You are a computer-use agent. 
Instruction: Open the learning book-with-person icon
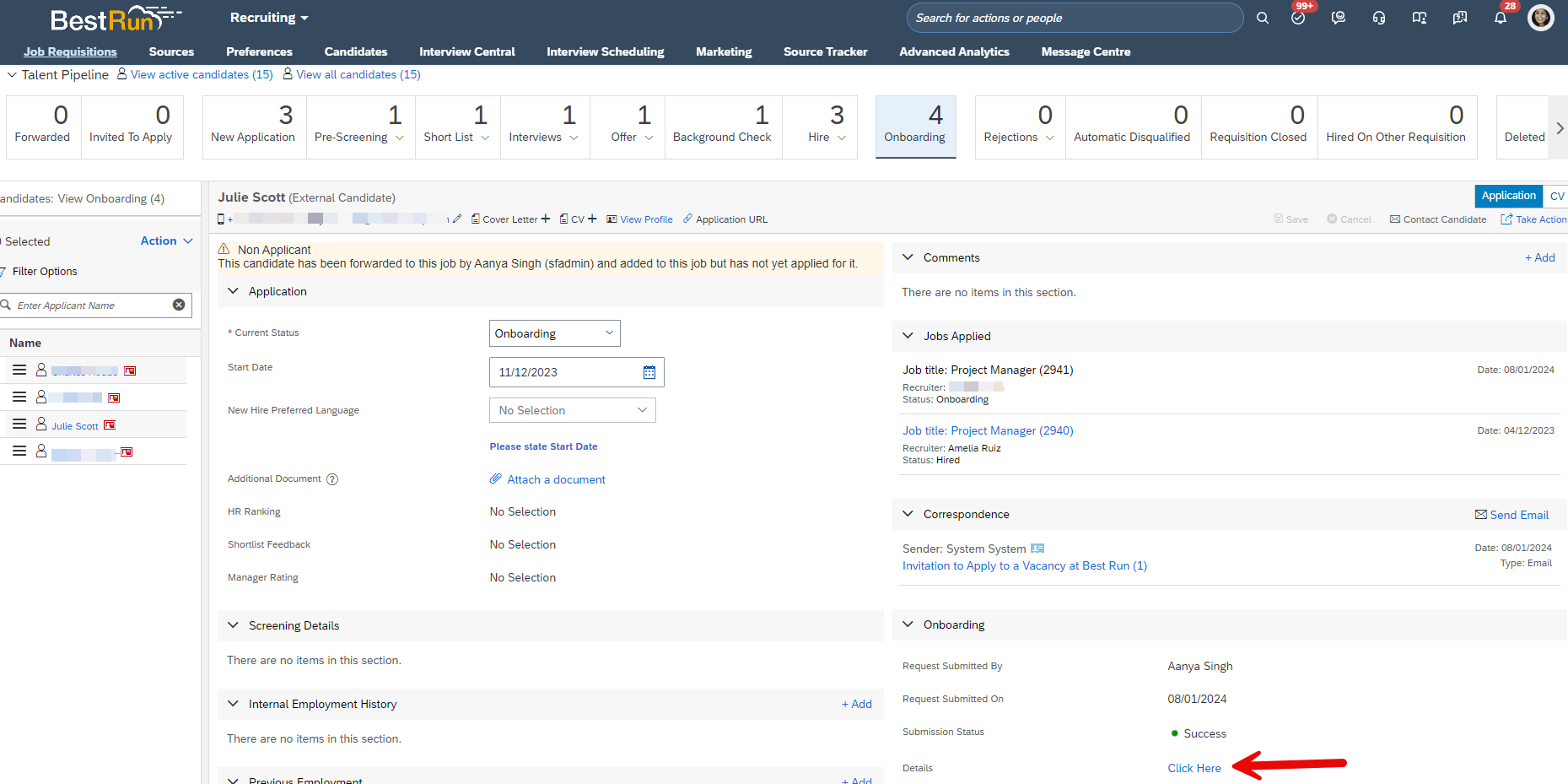(1420, 18)
